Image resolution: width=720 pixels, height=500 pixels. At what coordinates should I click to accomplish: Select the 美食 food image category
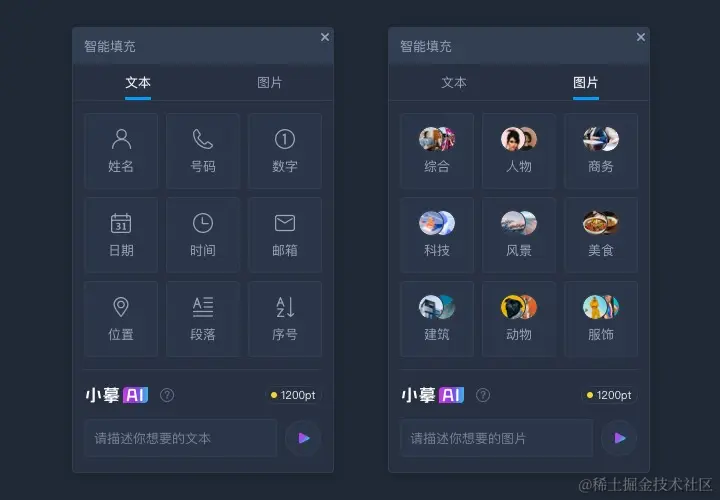click(x=601, y=235)
